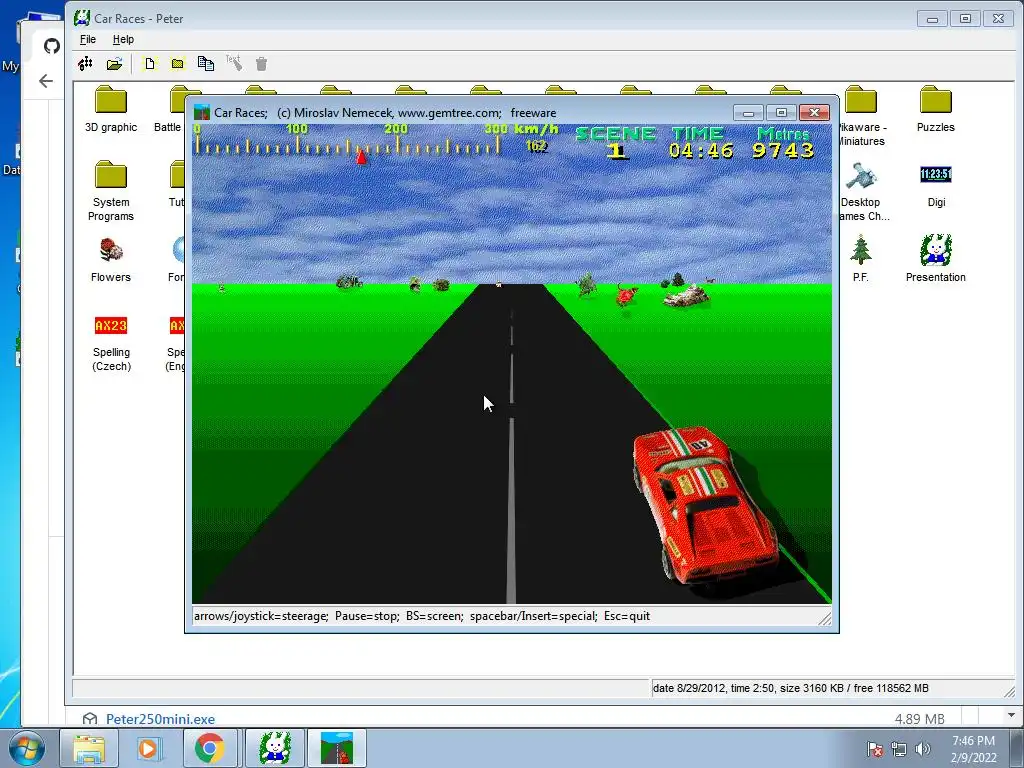Select the Desktop Games program icon
Viewport: 1024px width, 768px height.
pyautogui.click(x=863, y=191)
